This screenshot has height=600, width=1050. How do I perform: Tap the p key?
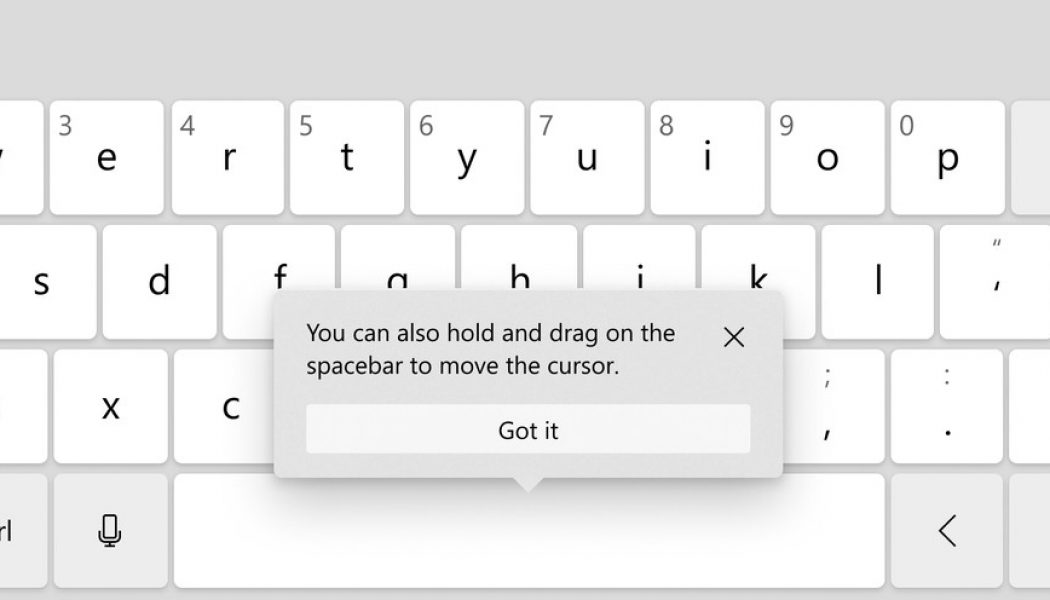click(x=947, y=158)
